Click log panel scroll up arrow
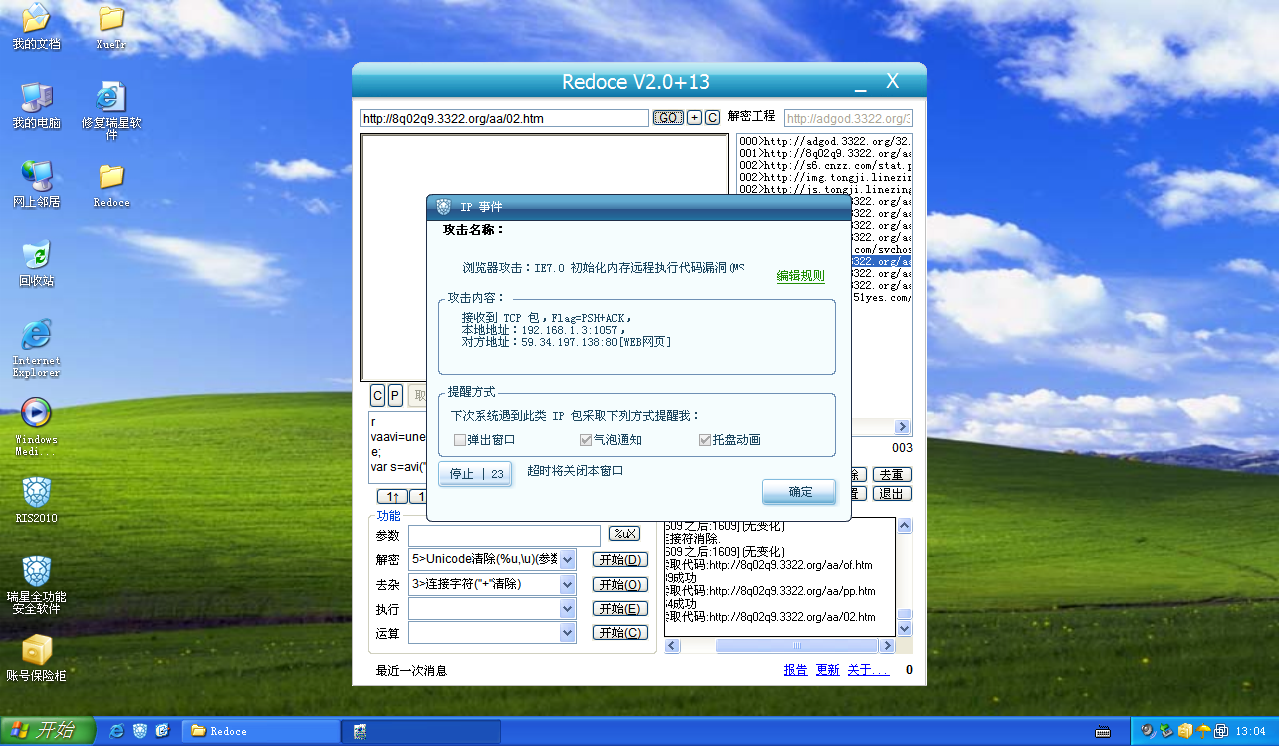This screenshot has height=746, width=1279. tap(905, 526)
